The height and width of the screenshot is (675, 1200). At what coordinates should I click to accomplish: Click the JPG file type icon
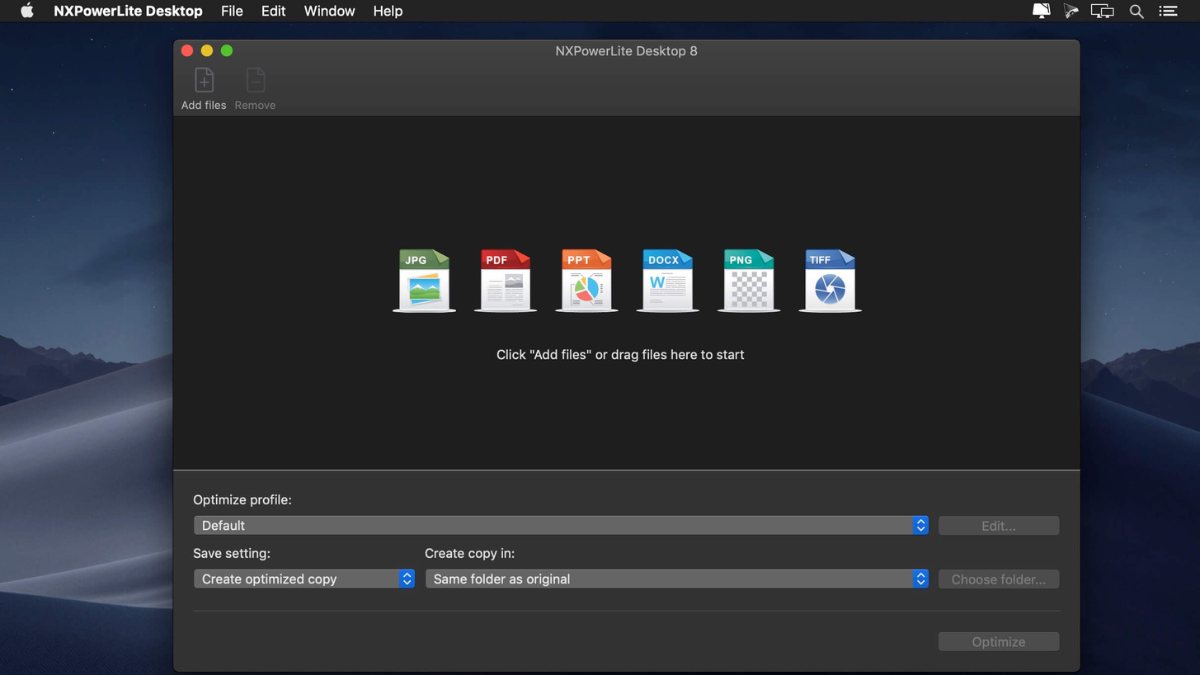[x=424, y=280]
